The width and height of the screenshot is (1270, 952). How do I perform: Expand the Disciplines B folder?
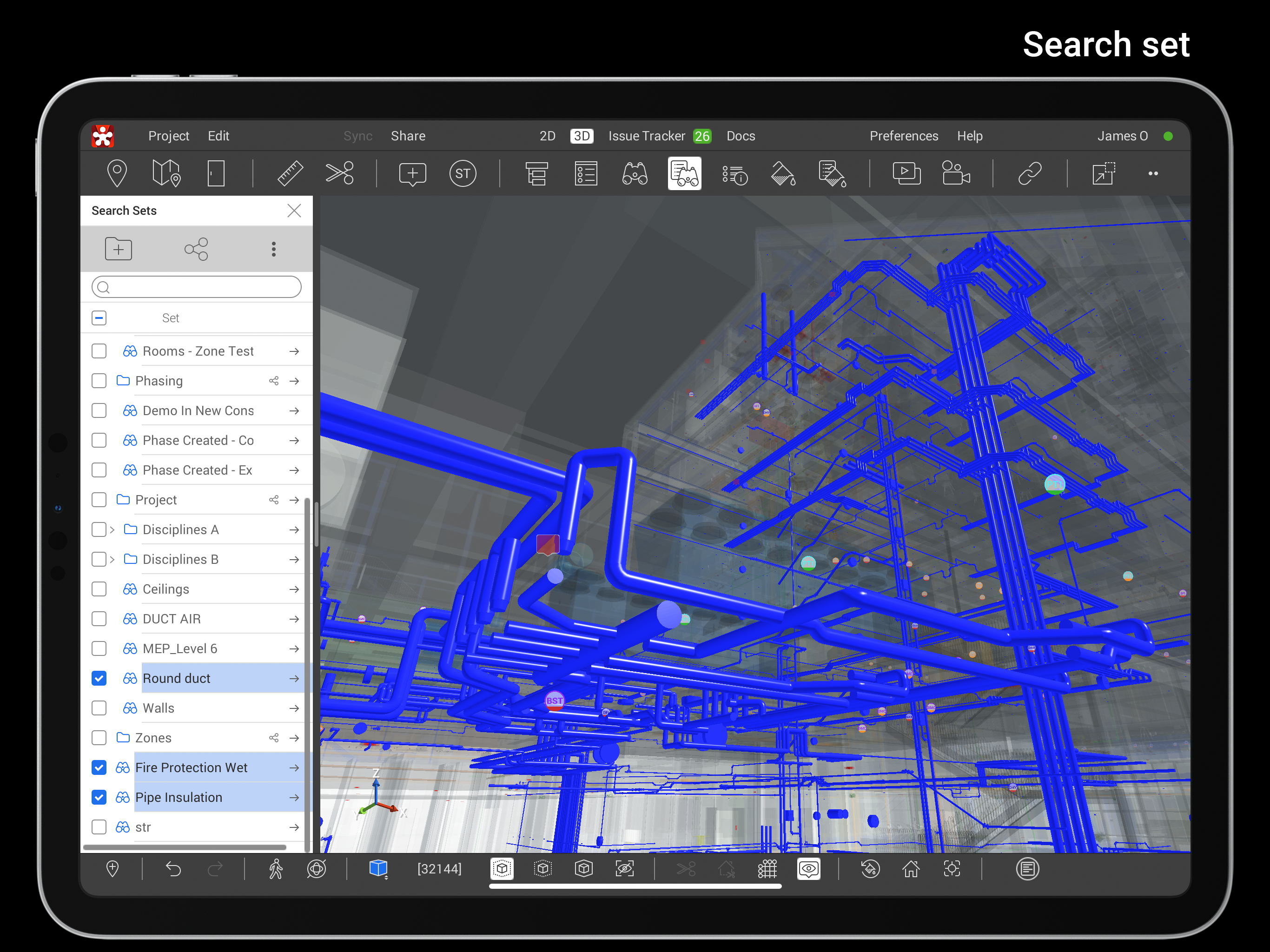(x=112, y=559)
